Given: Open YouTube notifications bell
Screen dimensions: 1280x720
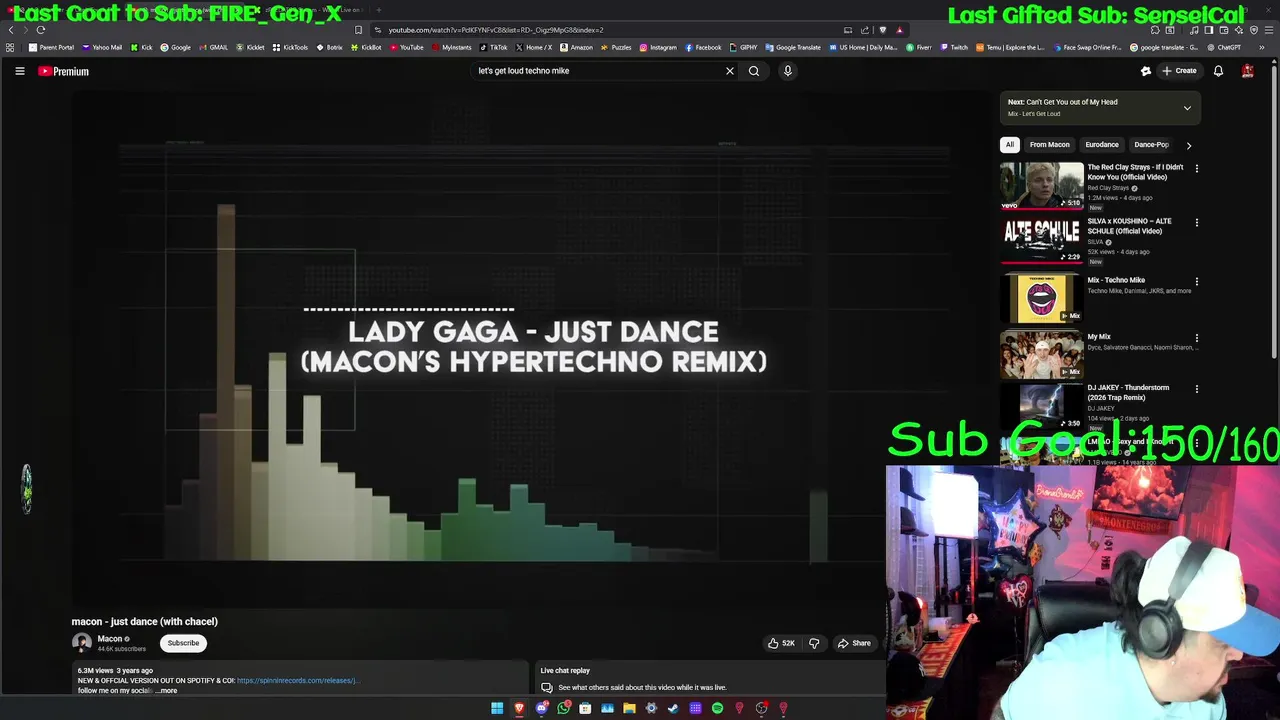Looking at the screenshot, I should [1218, 71].
